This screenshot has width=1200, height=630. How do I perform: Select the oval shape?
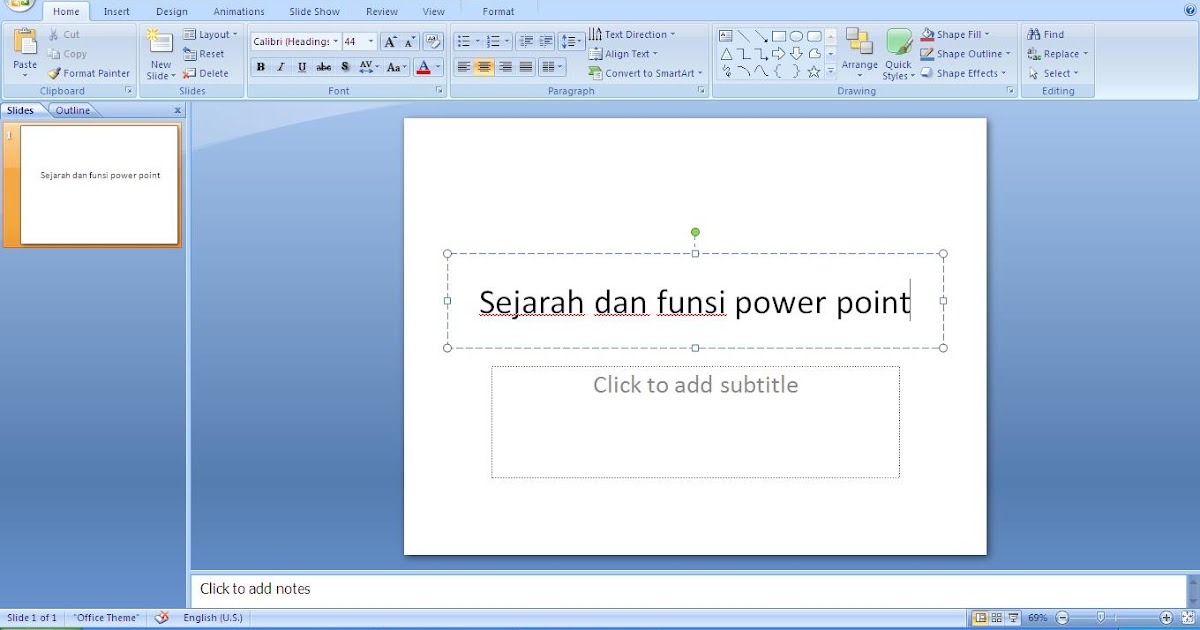pyautogui.click(x=797, y=36)
